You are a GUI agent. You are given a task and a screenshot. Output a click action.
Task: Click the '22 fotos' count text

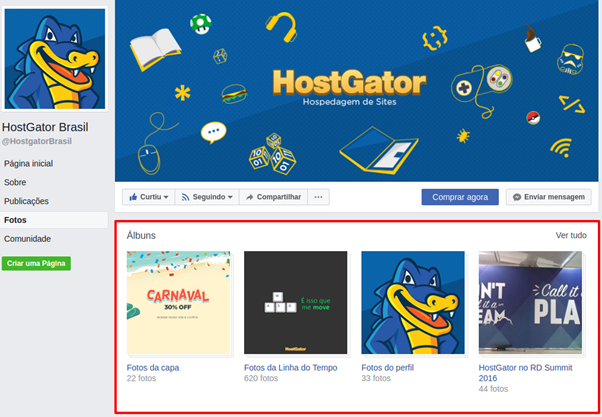pos(141,378)
